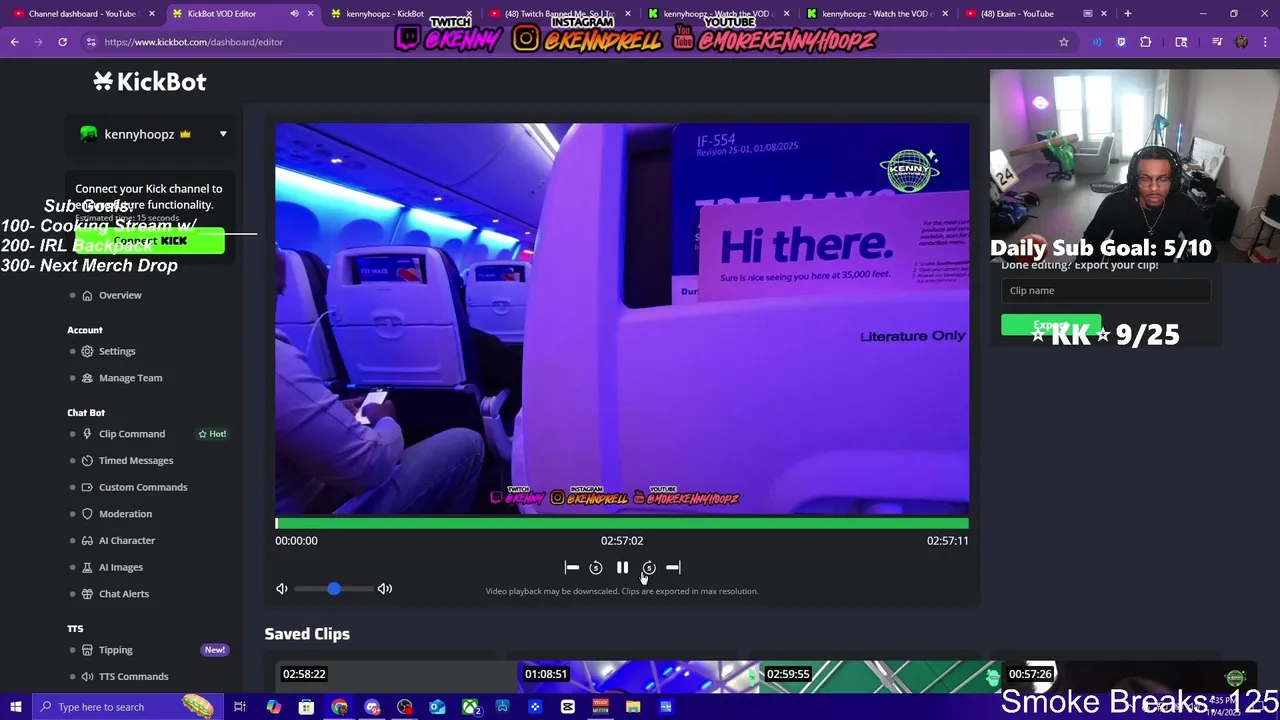The image size is (1280, 720).
Task: Seek on the green timeline bar
Action: tap(621, 523)
